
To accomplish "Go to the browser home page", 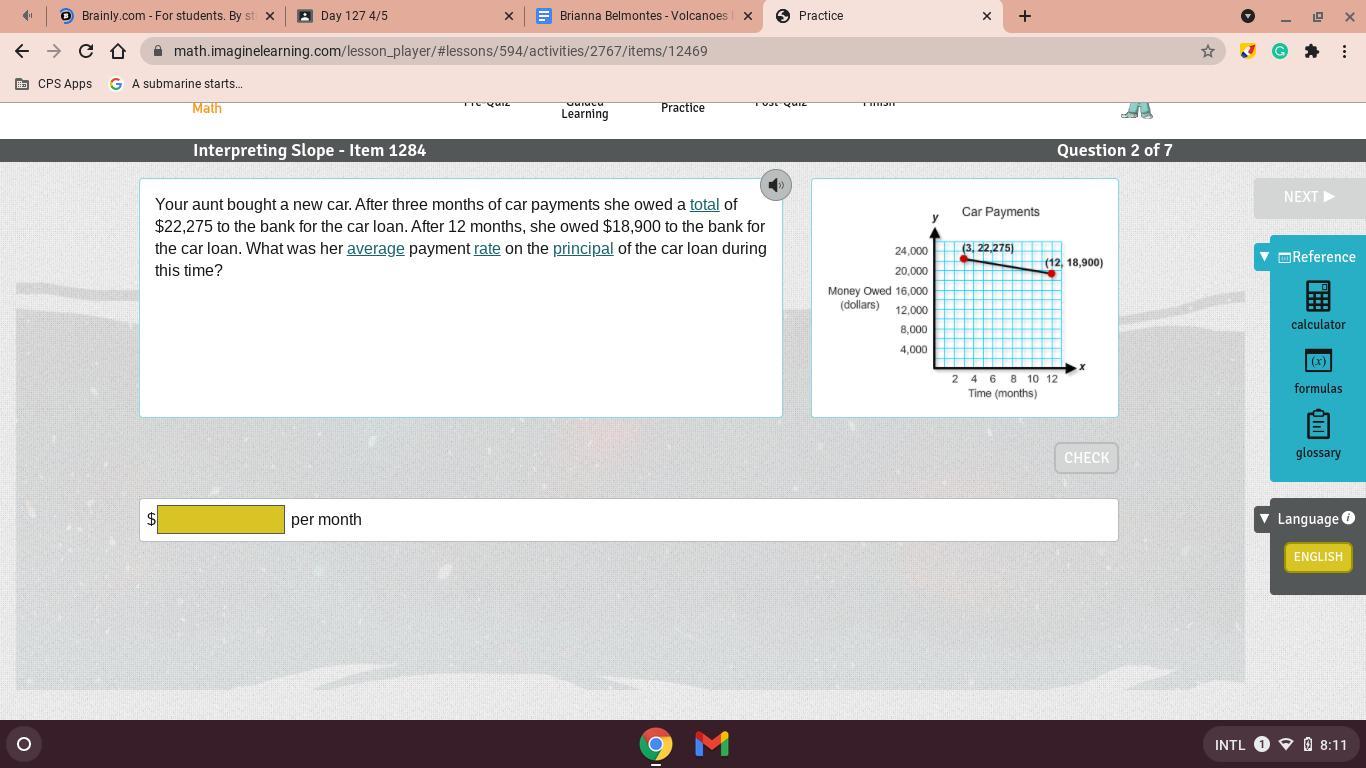I will click(x=118, y=51).
